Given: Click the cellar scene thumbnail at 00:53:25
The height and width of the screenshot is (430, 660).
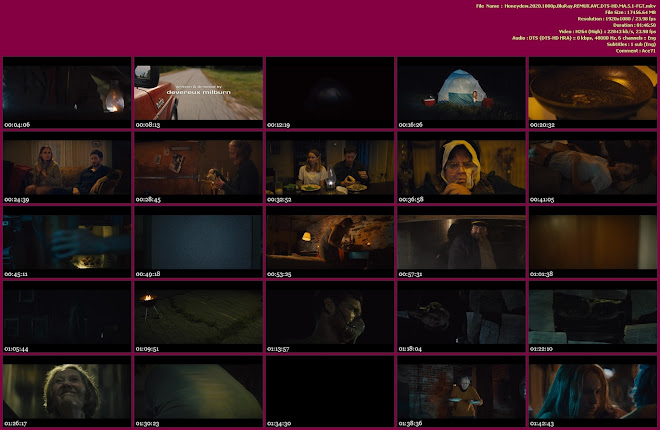Looking at the screenshot, I should point(330,242).
